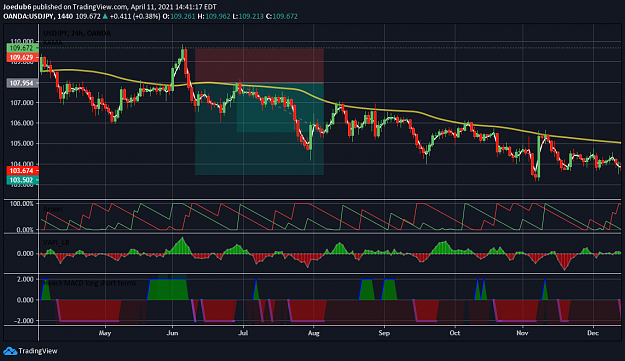Click the 0.00% Aroon scale label
The width and height of the screenshot is (625, 361).
[25, 230]
